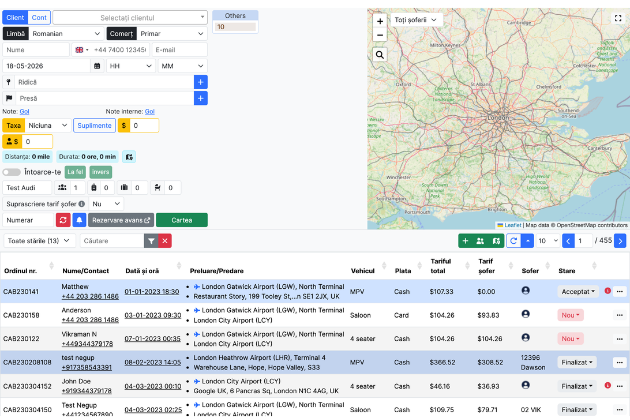This screenshot has width=630, height=420.
Task: Open driver profile icon for Anderson's booking
Action: pos(526,314)
